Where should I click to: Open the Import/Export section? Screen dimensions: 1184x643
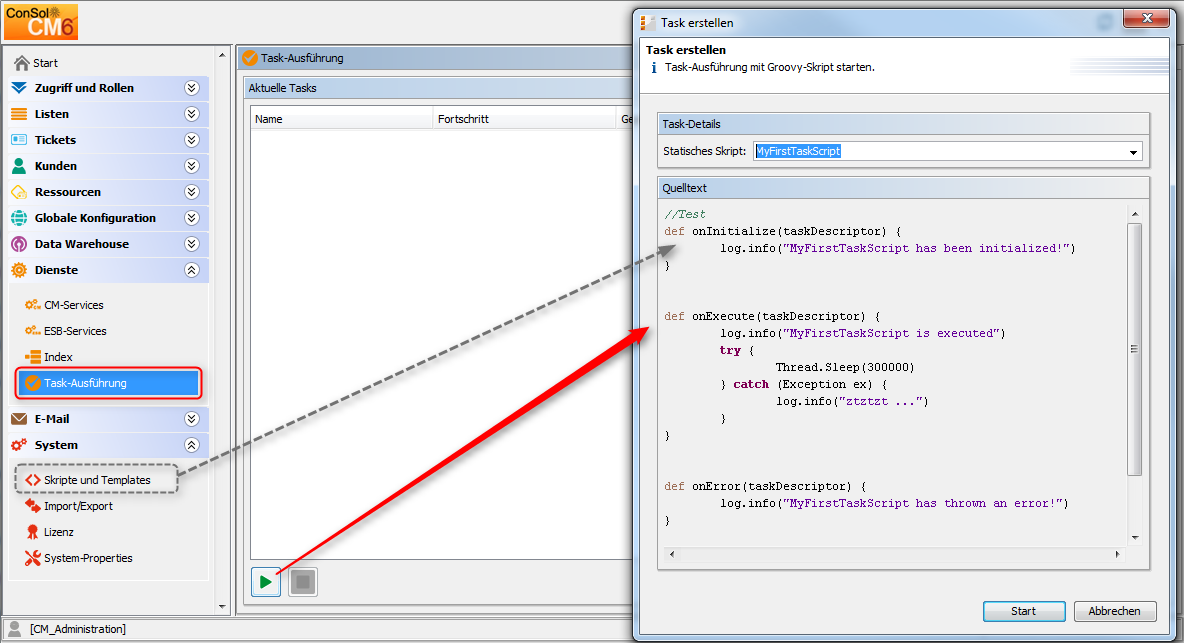click(78, 506)
